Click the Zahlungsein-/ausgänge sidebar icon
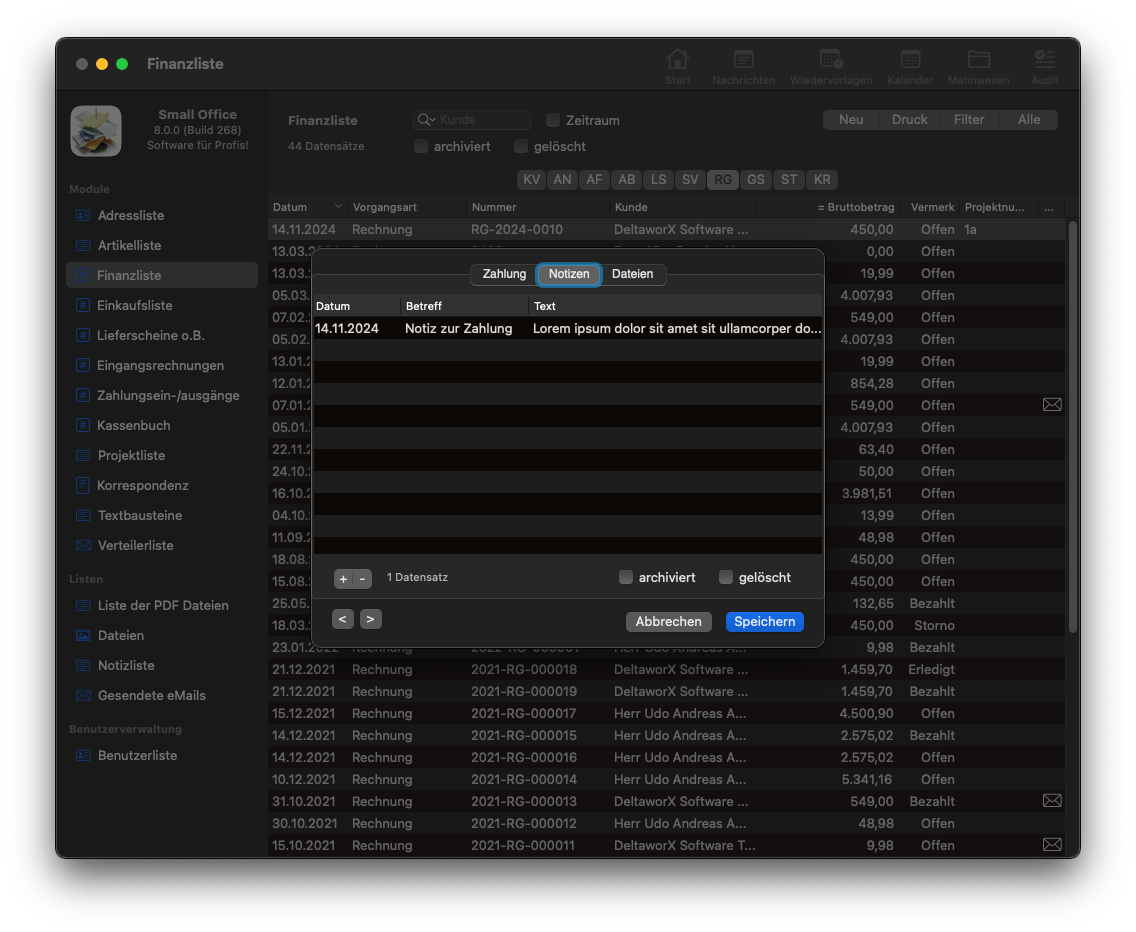Viewport: 1136px width, 932px height. tap(83, 396)
